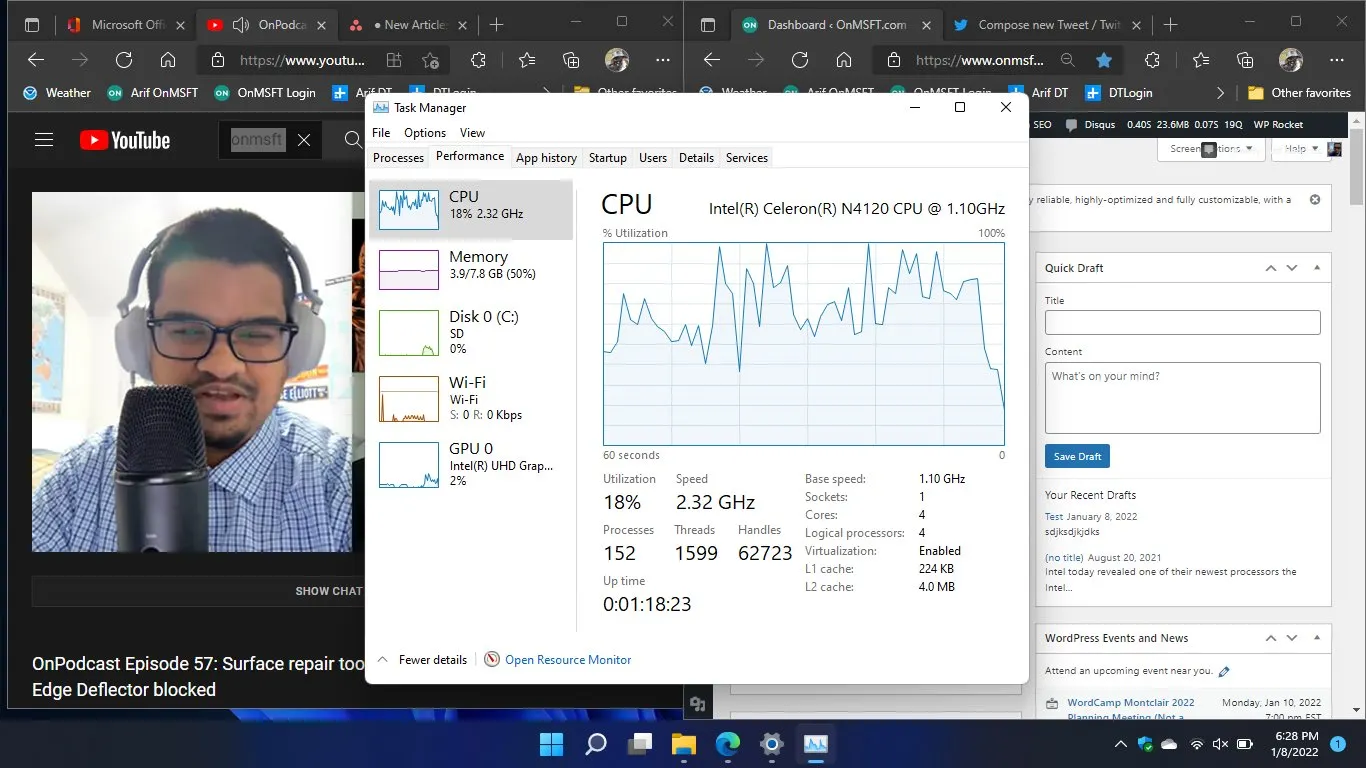
Task: Open the Startup tab in Task Manager
Action: click(x=607, y=158)
